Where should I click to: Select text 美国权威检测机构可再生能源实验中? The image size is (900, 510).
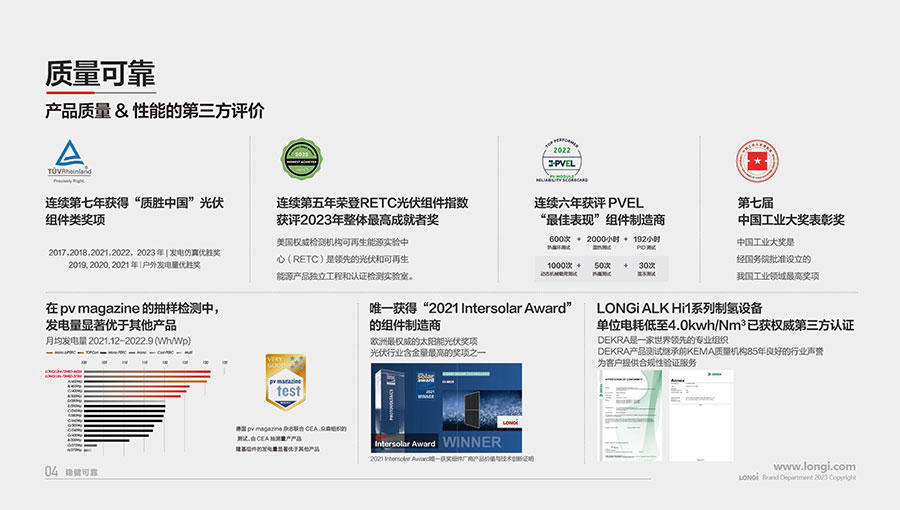342,242
